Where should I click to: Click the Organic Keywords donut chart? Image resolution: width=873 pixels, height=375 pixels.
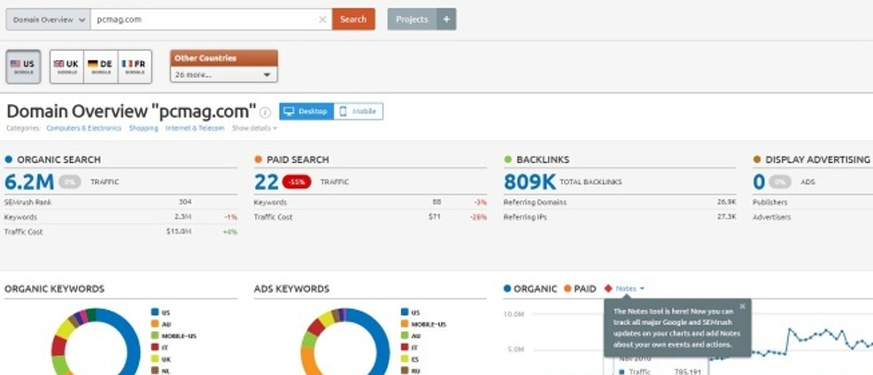point(96,342)
